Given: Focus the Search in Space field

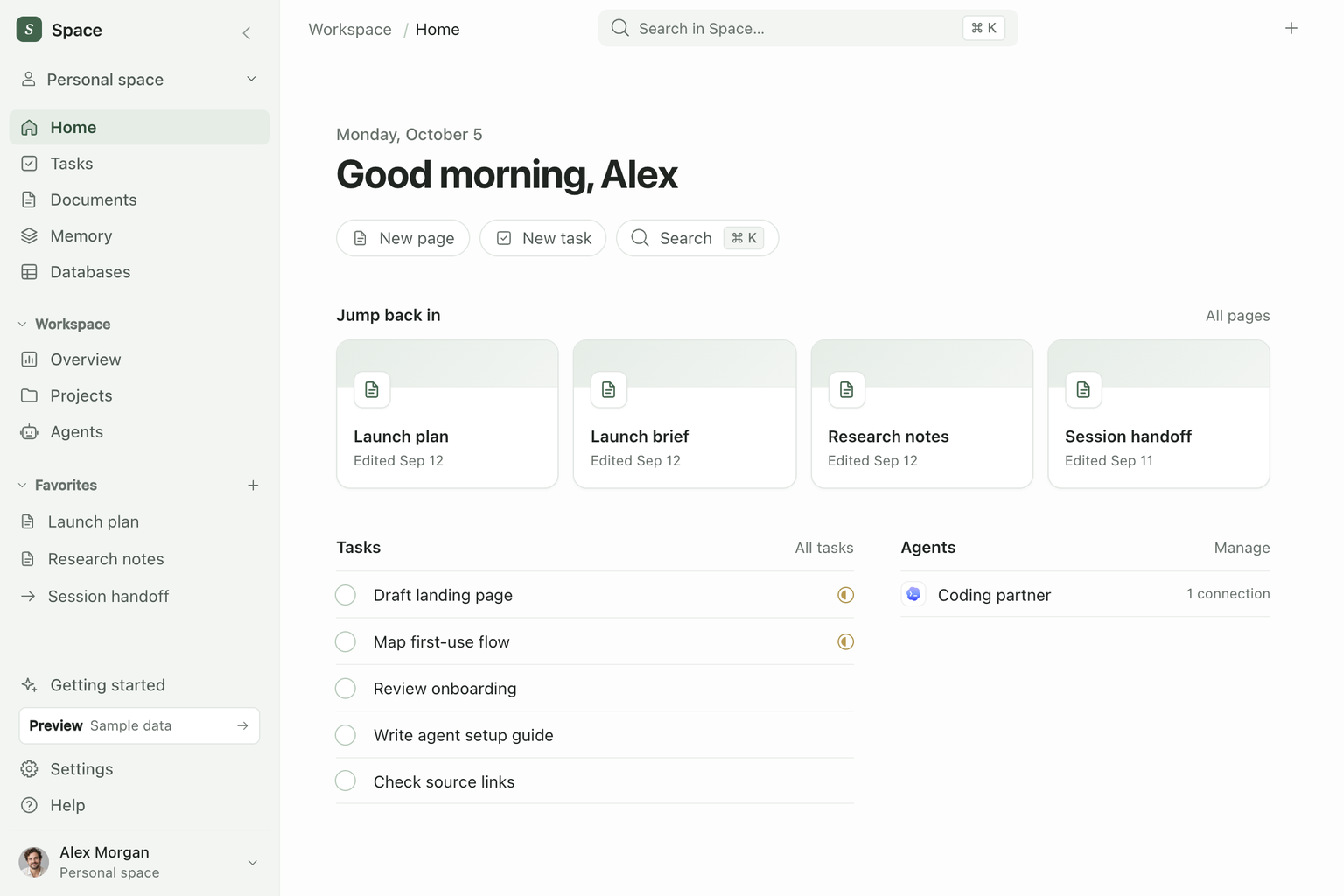Looking at the screenshot, I should (808, 28).
